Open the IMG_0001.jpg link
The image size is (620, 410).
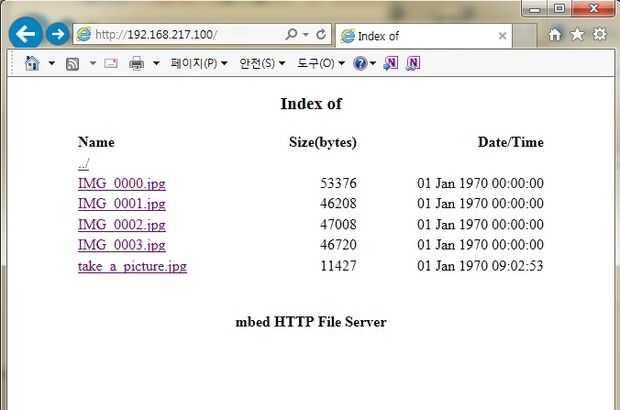pos(122,204)
